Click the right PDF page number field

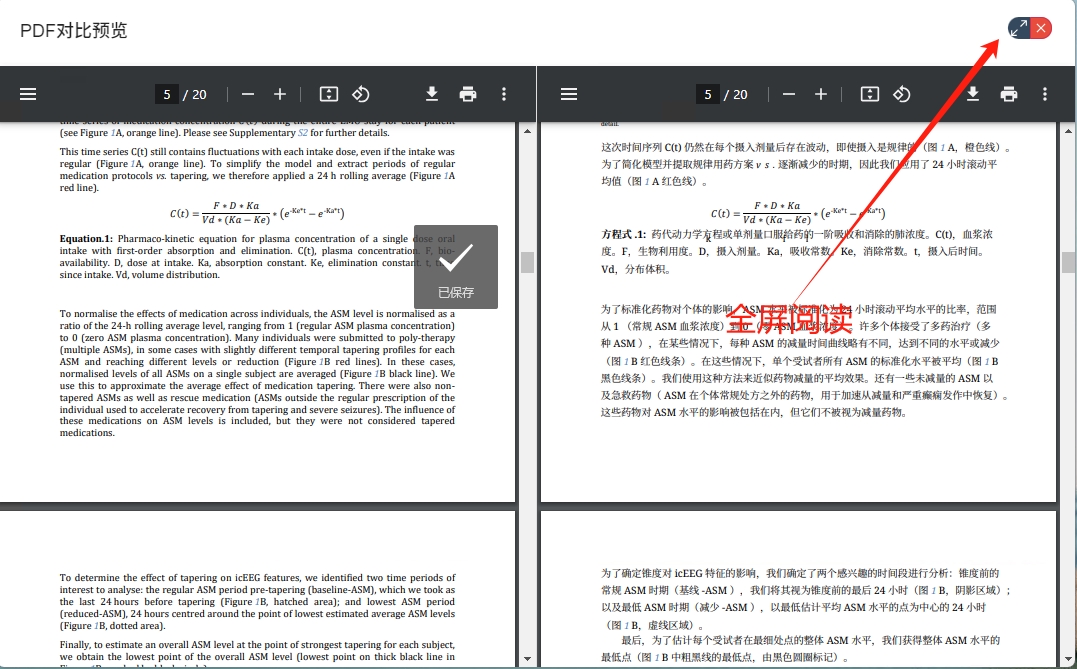click(x=708, y=94)
